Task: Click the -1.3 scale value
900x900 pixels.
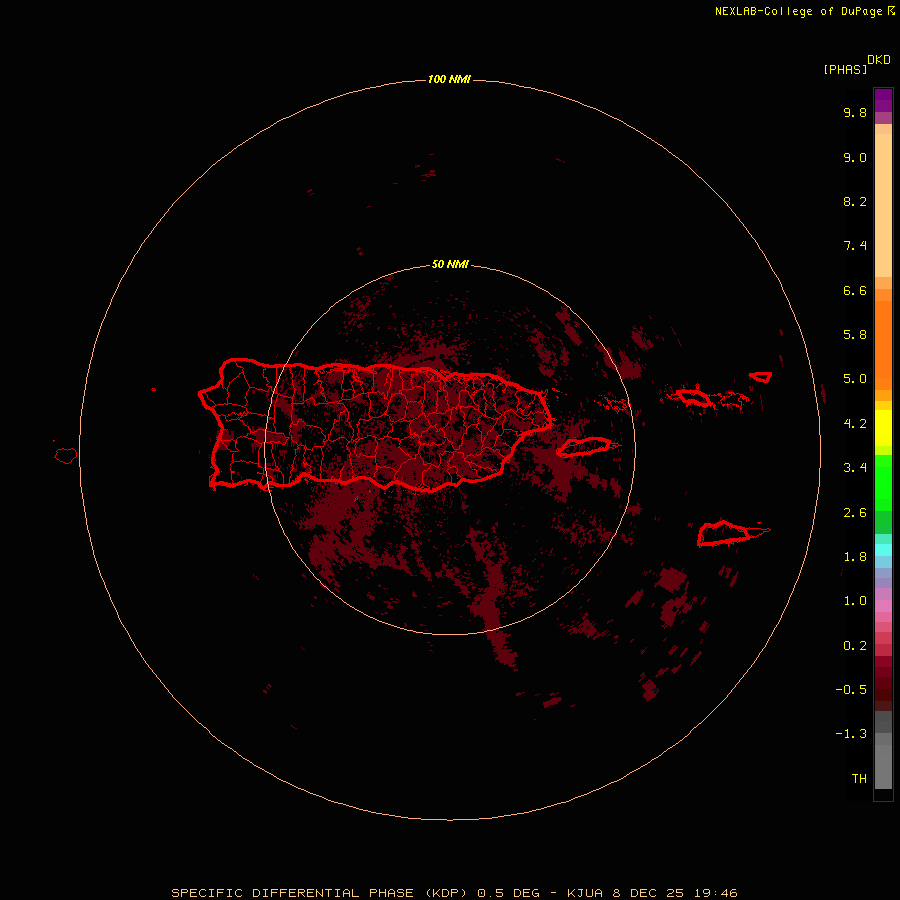Action: [851, 734]
